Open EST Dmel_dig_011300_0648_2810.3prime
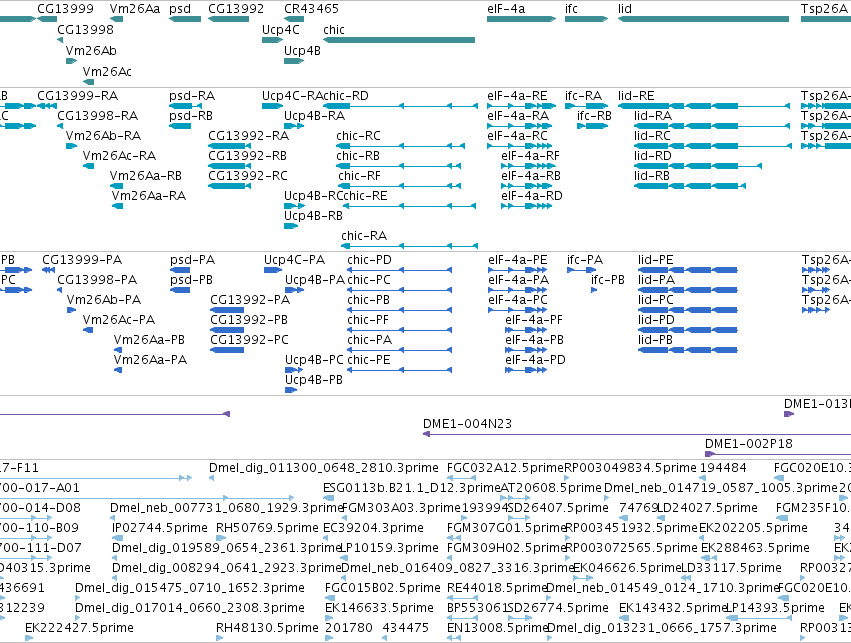Image resolution: width=851 pixels, height=643 pixels. (x=323, y=468)
